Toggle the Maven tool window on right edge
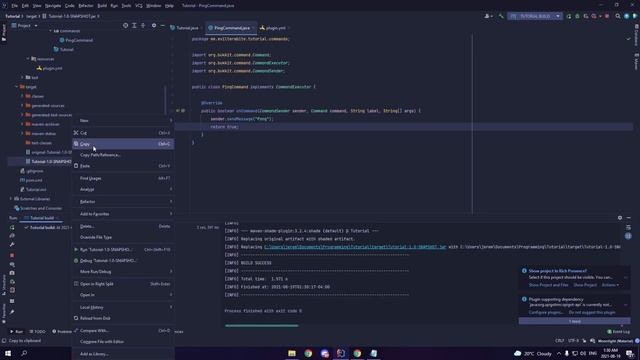 (636, 61)
